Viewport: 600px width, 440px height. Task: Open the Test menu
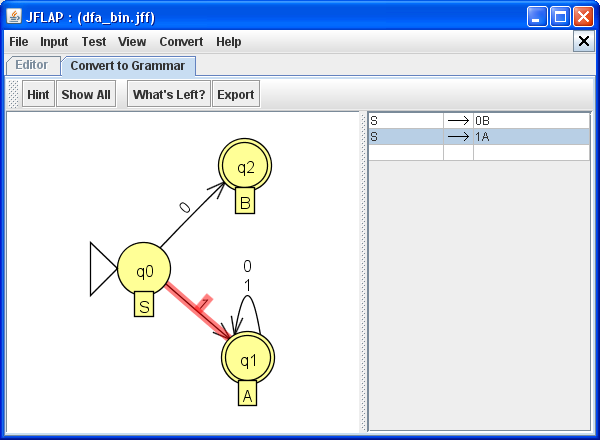point(94,42)
